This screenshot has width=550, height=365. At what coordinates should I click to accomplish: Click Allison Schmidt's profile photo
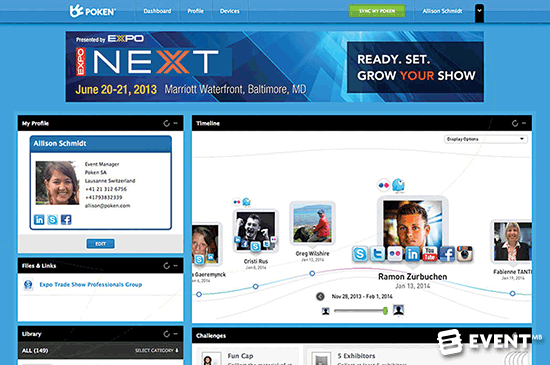point(57,183)
